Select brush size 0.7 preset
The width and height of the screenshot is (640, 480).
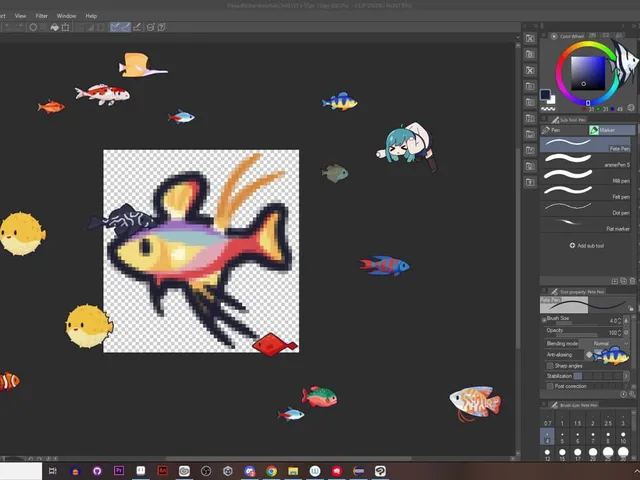coord(547,420)
